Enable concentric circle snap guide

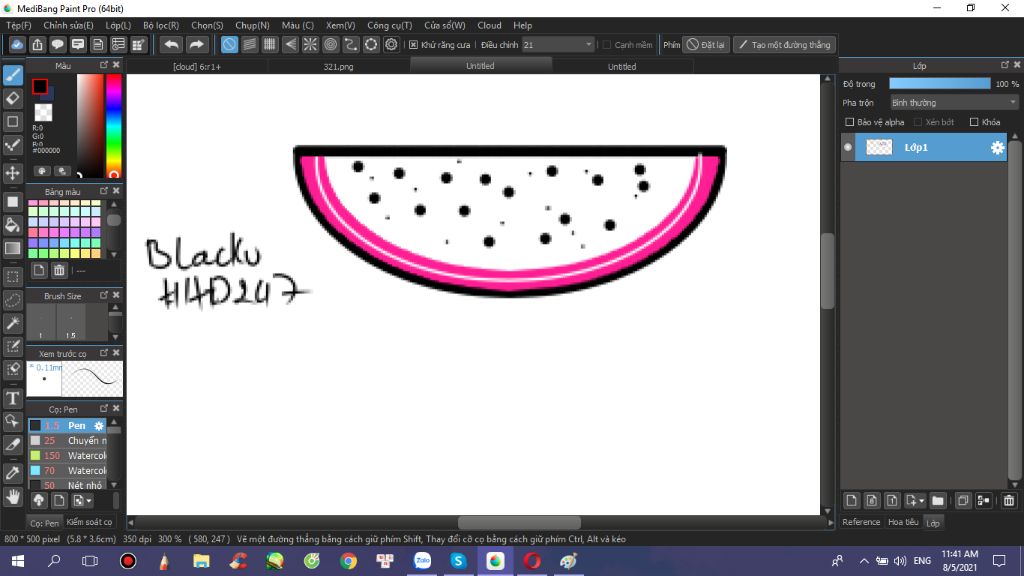coord(330,44)
